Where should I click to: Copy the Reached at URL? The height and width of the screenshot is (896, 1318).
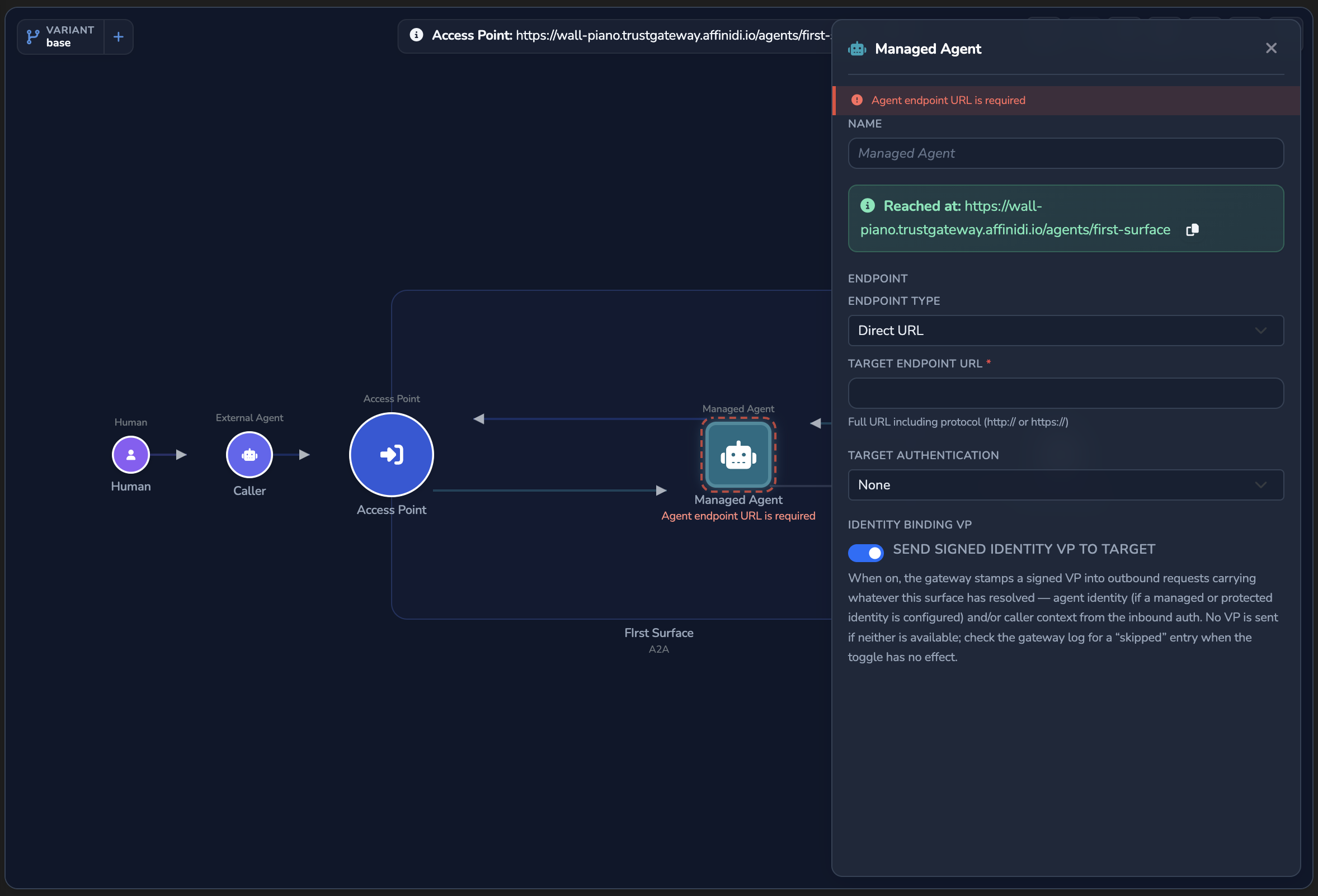(x=1192, y=230)
